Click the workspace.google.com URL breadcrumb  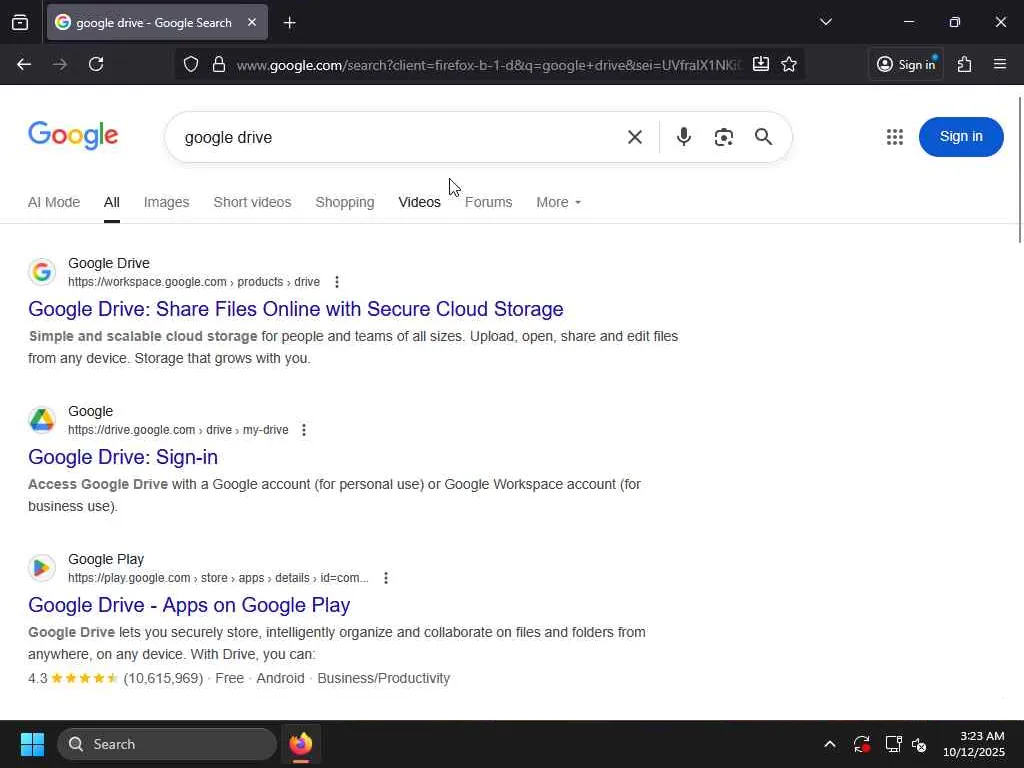click(x=194, y=282)
